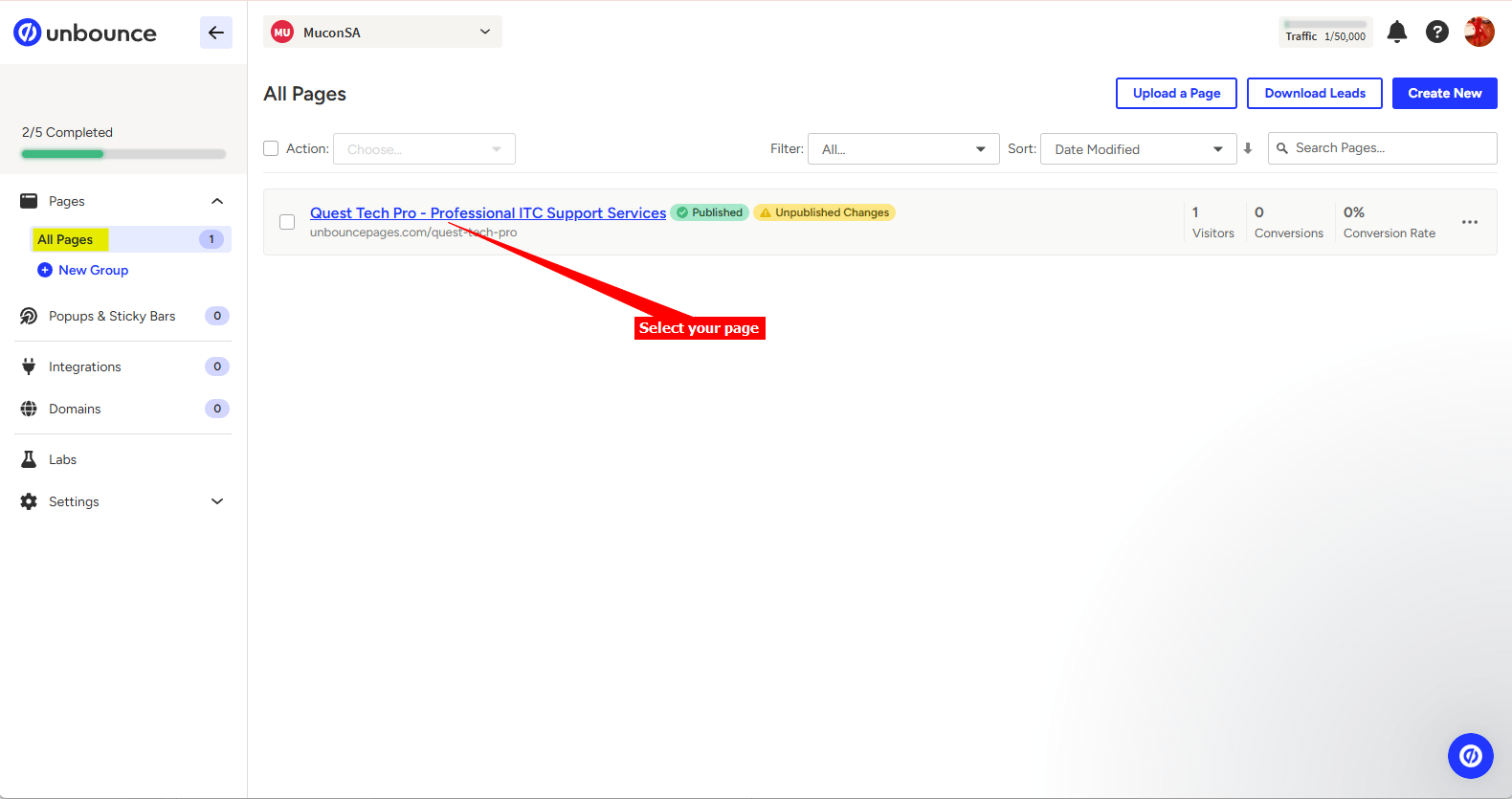Open more options for Quest Tech Pro
Image resolution: width=1512 pixels, height=799 pixels.
pos(1470,222)
